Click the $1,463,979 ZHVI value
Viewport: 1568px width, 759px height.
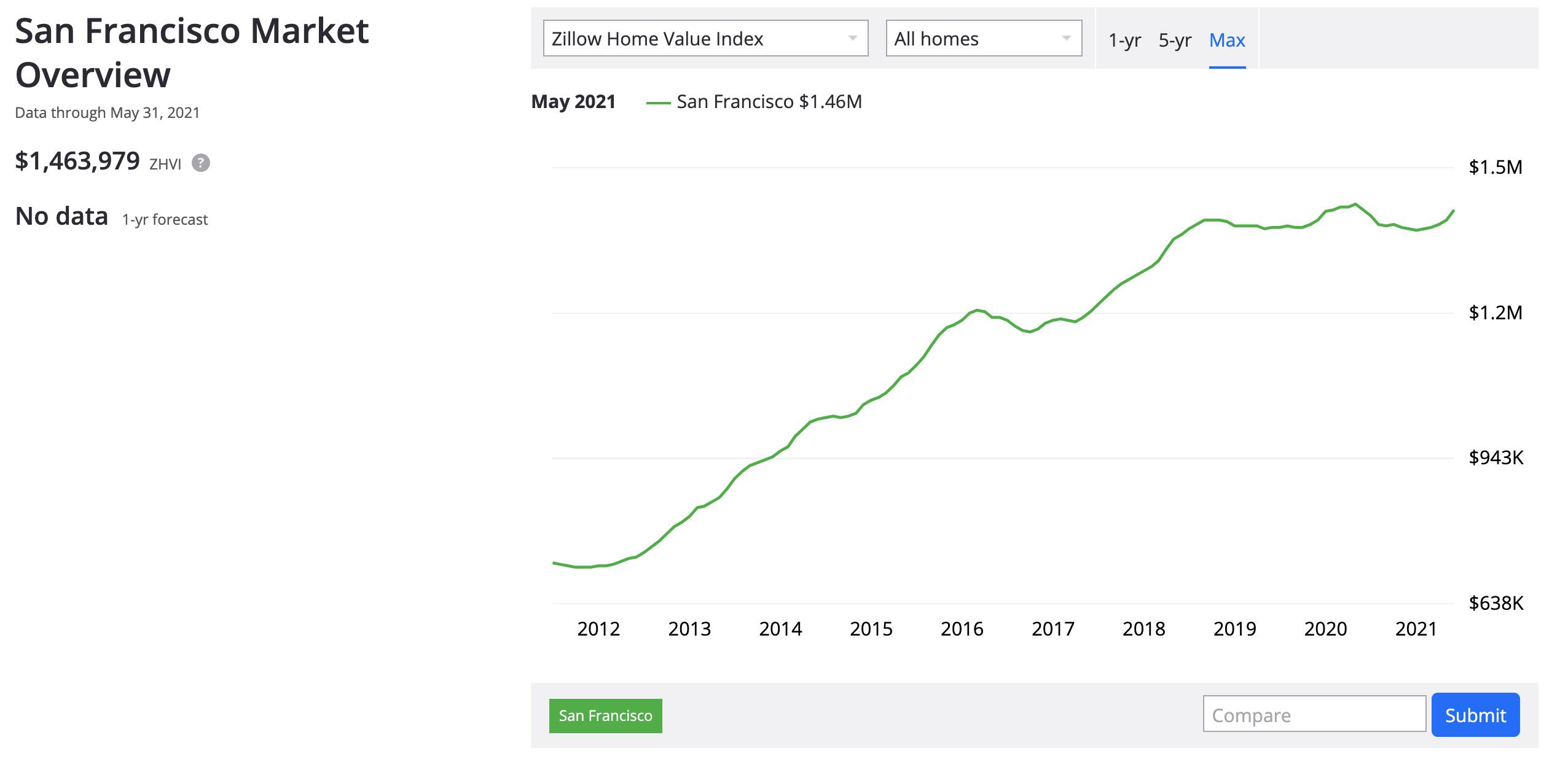click(x=77, y=161)
